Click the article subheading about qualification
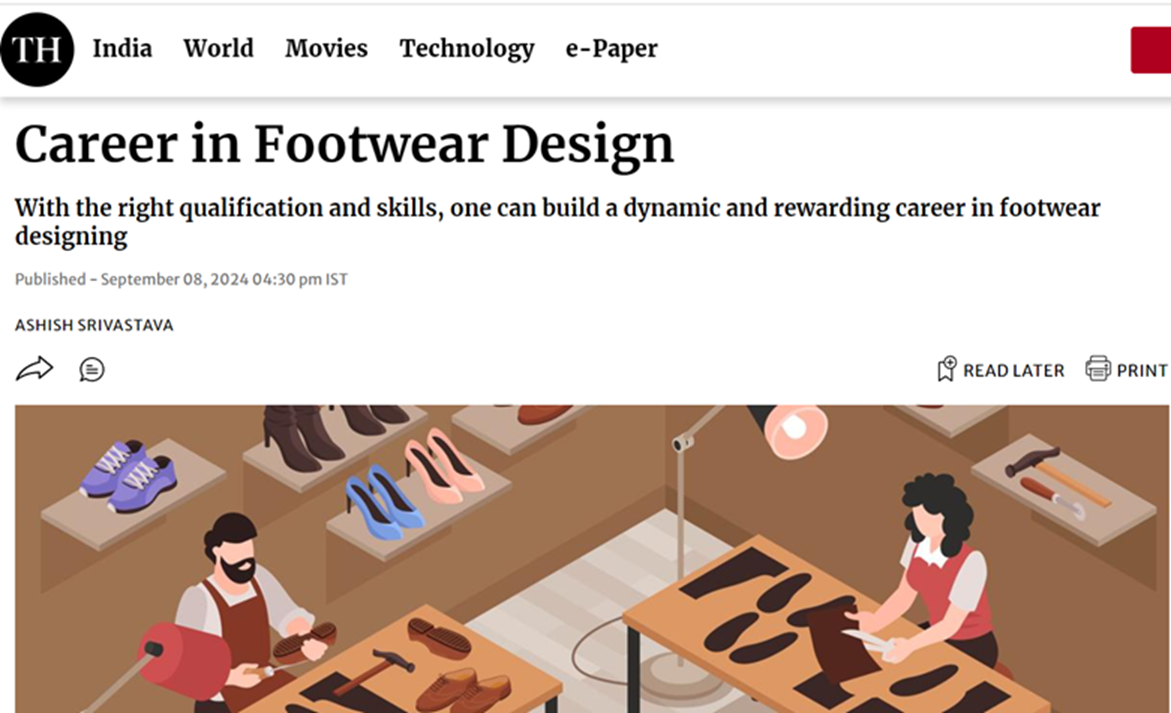 pyautogui.click(x=557, y=221)
